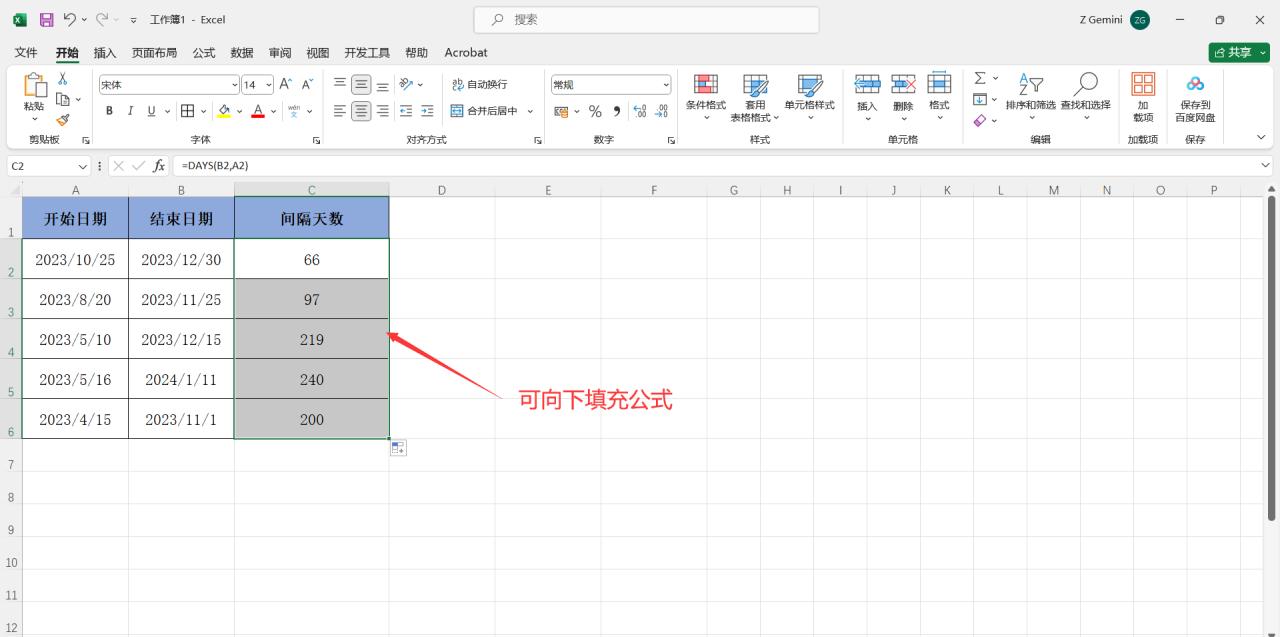Switch to the 页面布局 tab
The height and width of the screenshot is (637, 1280).
154,52
